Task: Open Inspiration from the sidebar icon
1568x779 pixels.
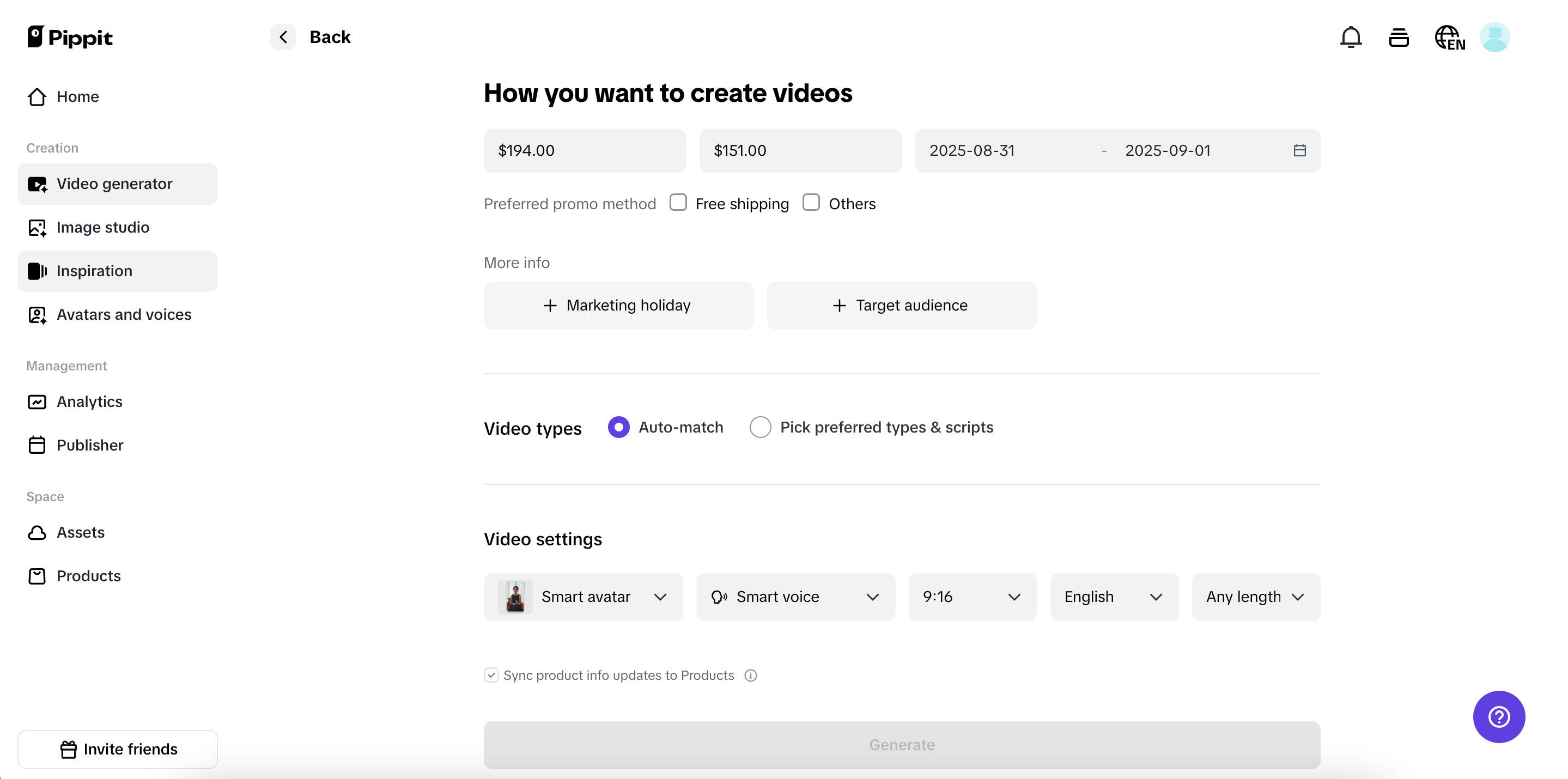Action: click(37, 271)
